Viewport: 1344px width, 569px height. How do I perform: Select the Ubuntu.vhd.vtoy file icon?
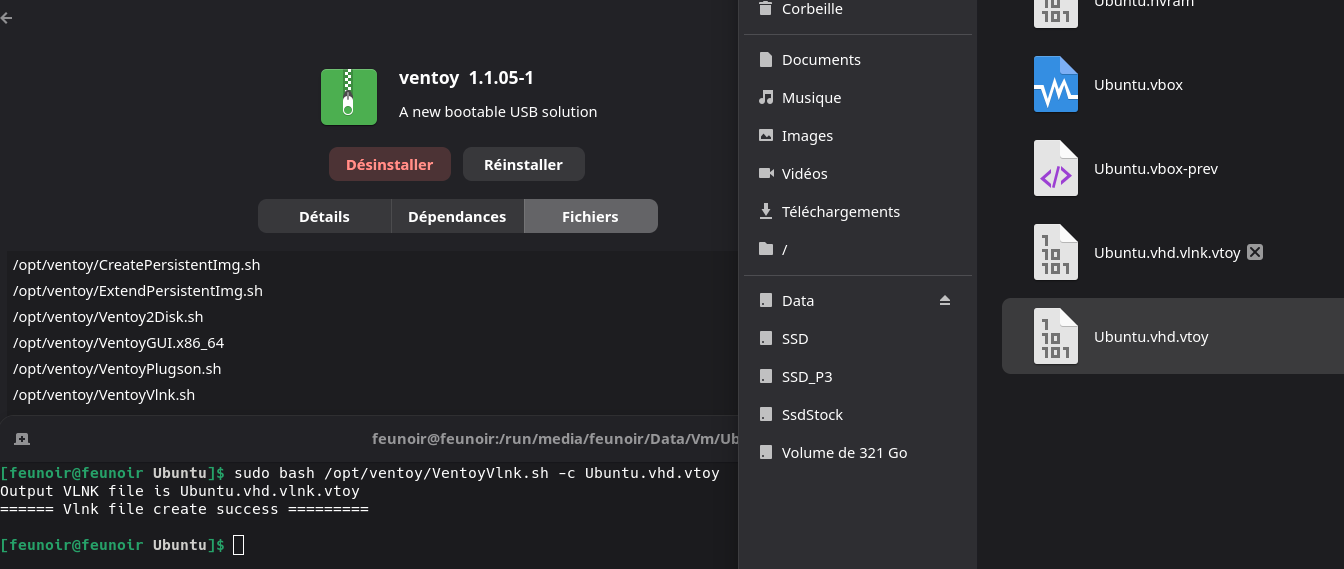(1056, 337)
